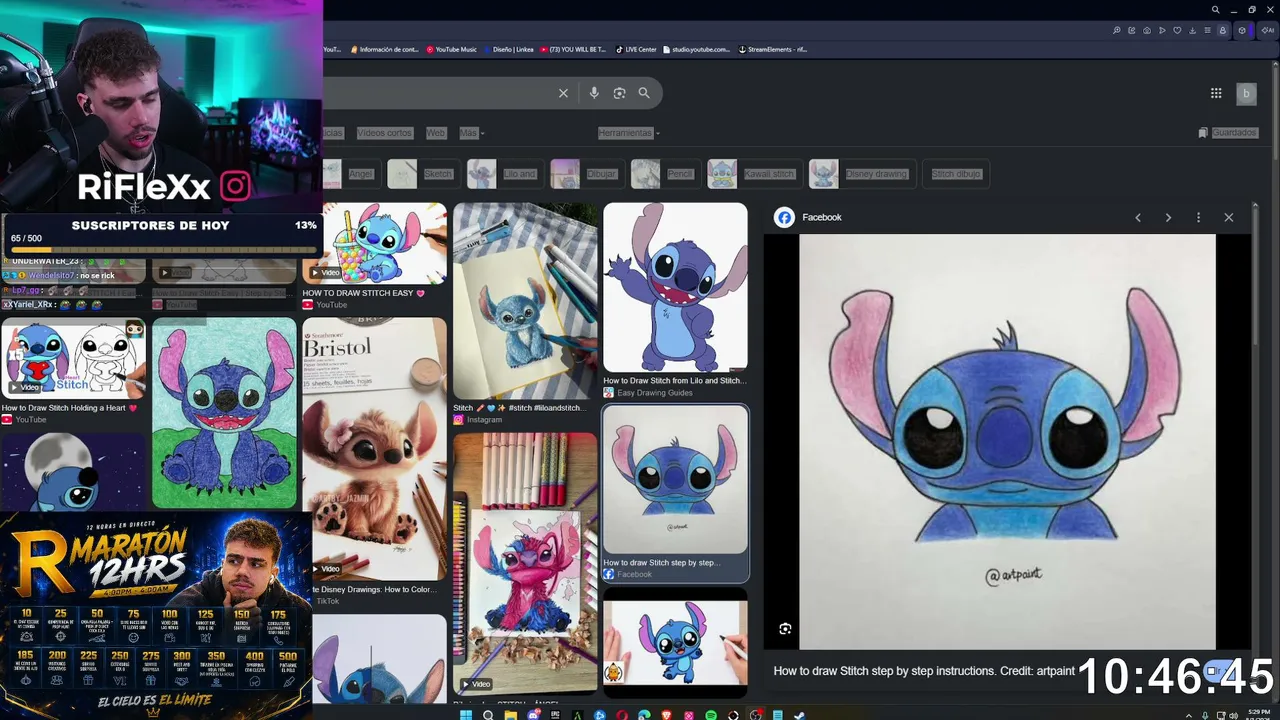Viewport: 1280px width, 720px height.
Task: Open the three-dot menu in preview panel
Action: (x=1198, y=217)
